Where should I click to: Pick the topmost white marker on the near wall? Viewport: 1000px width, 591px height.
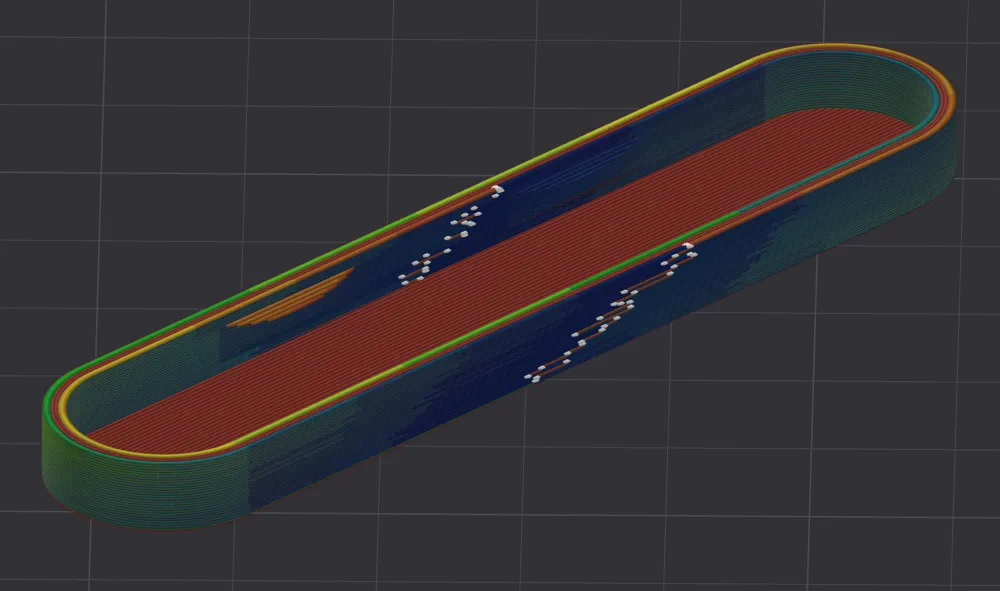pyautogui.click(x=688, y=246)
